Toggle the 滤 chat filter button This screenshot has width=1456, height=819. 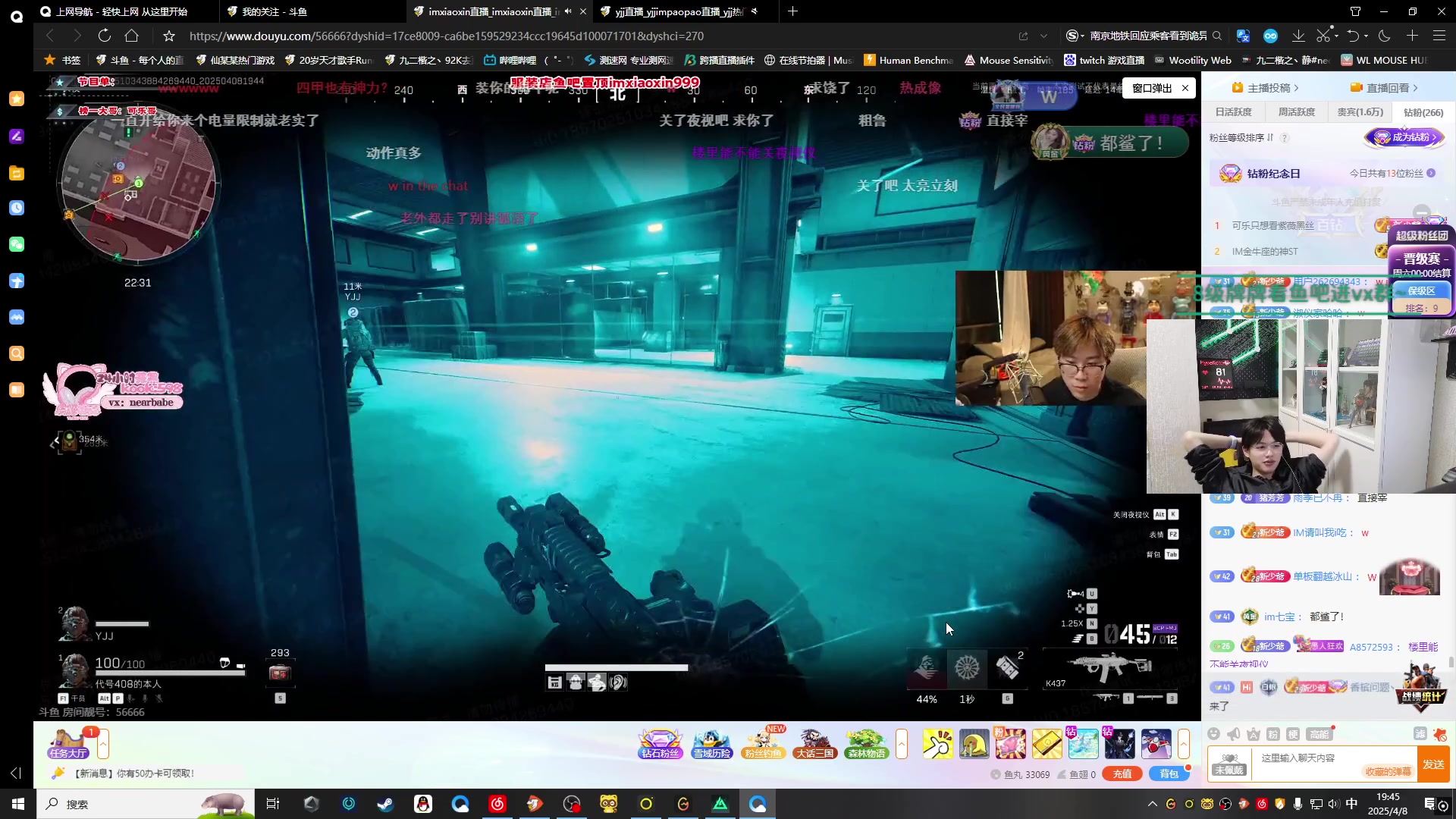pyautogui.click(x=1420, y=733)
